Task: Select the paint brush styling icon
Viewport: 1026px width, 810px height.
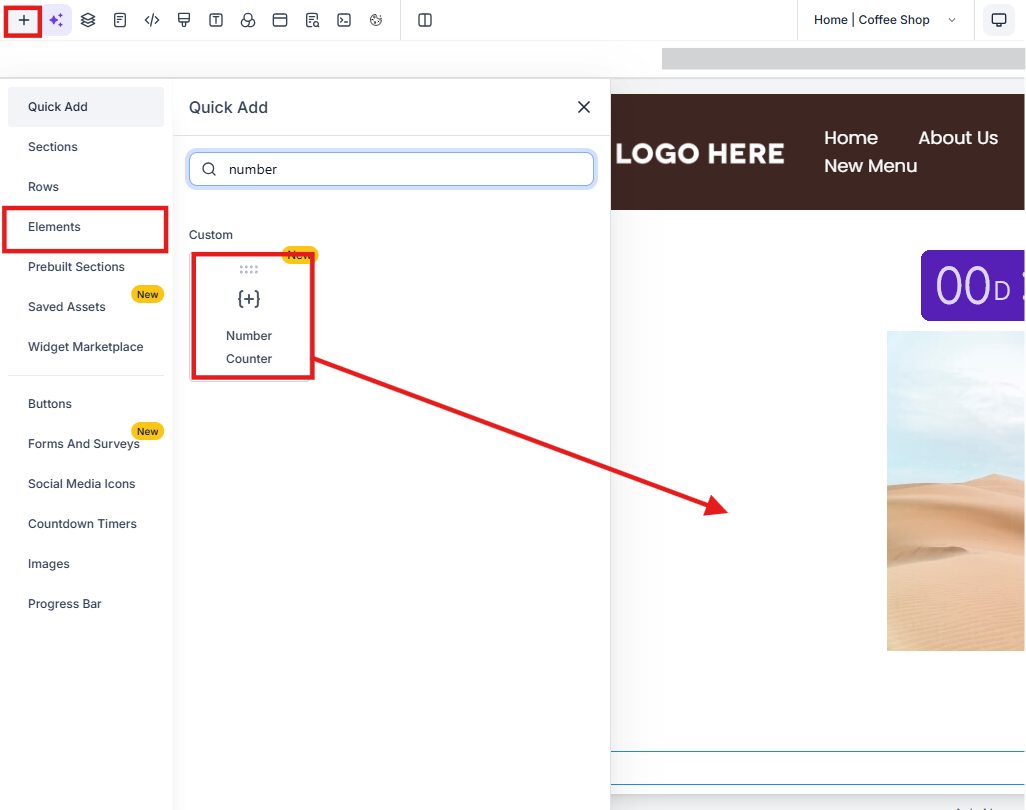Action: click(184, 20)
